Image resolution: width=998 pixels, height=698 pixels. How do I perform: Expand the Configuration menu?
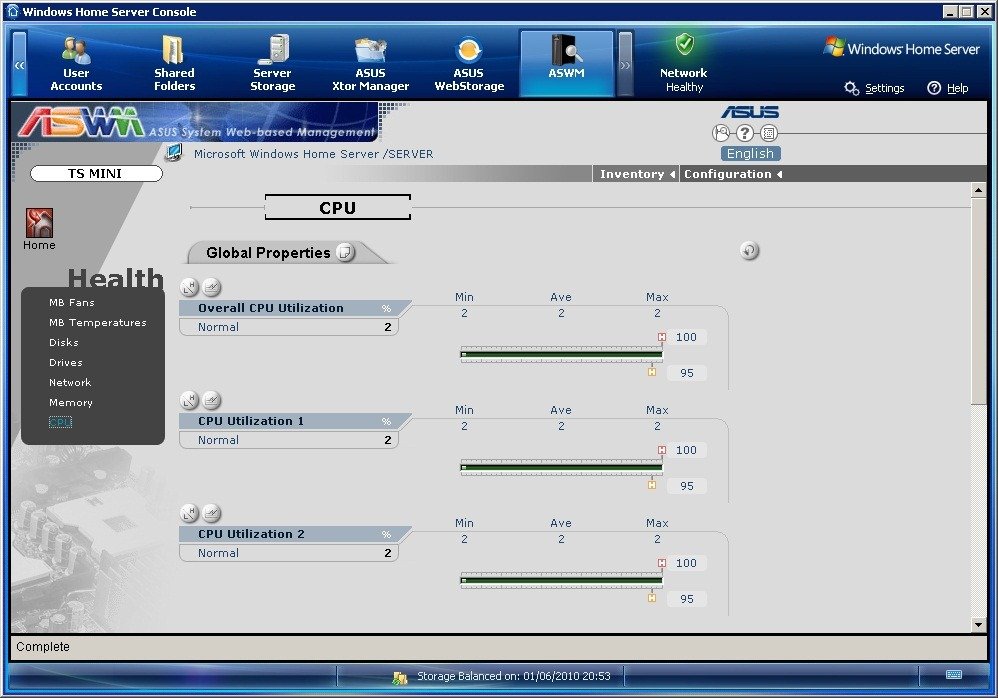[x=733, y=174]
